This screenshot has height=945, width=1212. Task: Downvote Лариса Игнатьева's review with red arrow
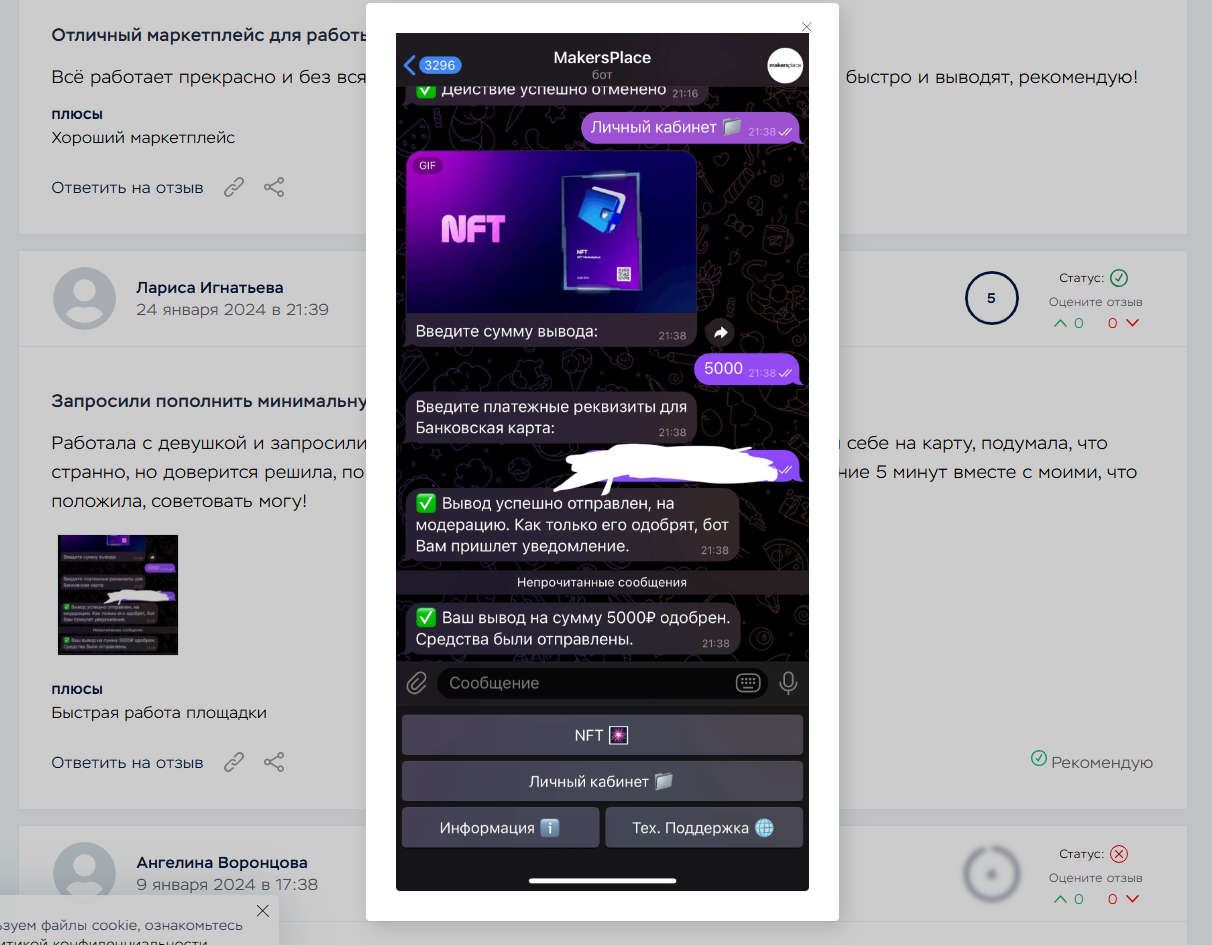click(1133, 323)
